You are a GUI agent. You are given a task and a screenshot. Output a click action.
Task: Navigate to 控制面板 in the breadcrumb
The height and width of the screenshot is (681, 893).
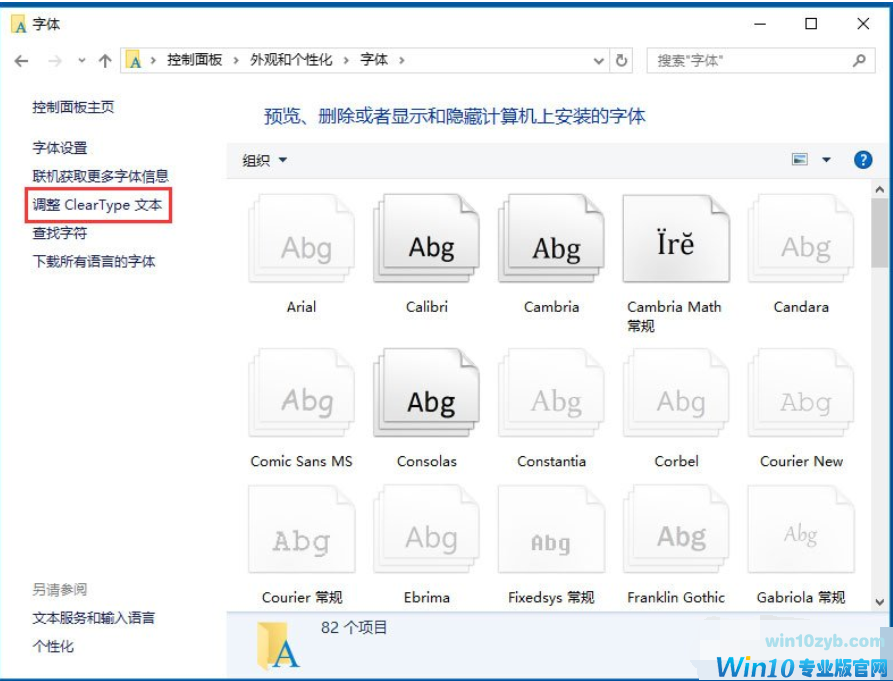(x=194, y=60)
